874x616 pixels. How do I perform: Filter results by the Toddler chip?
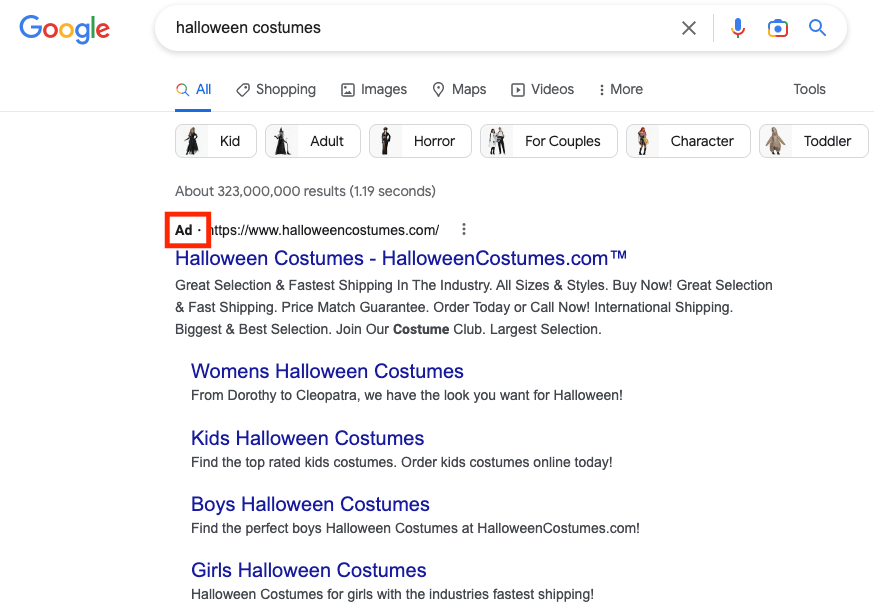coord(814,141)
